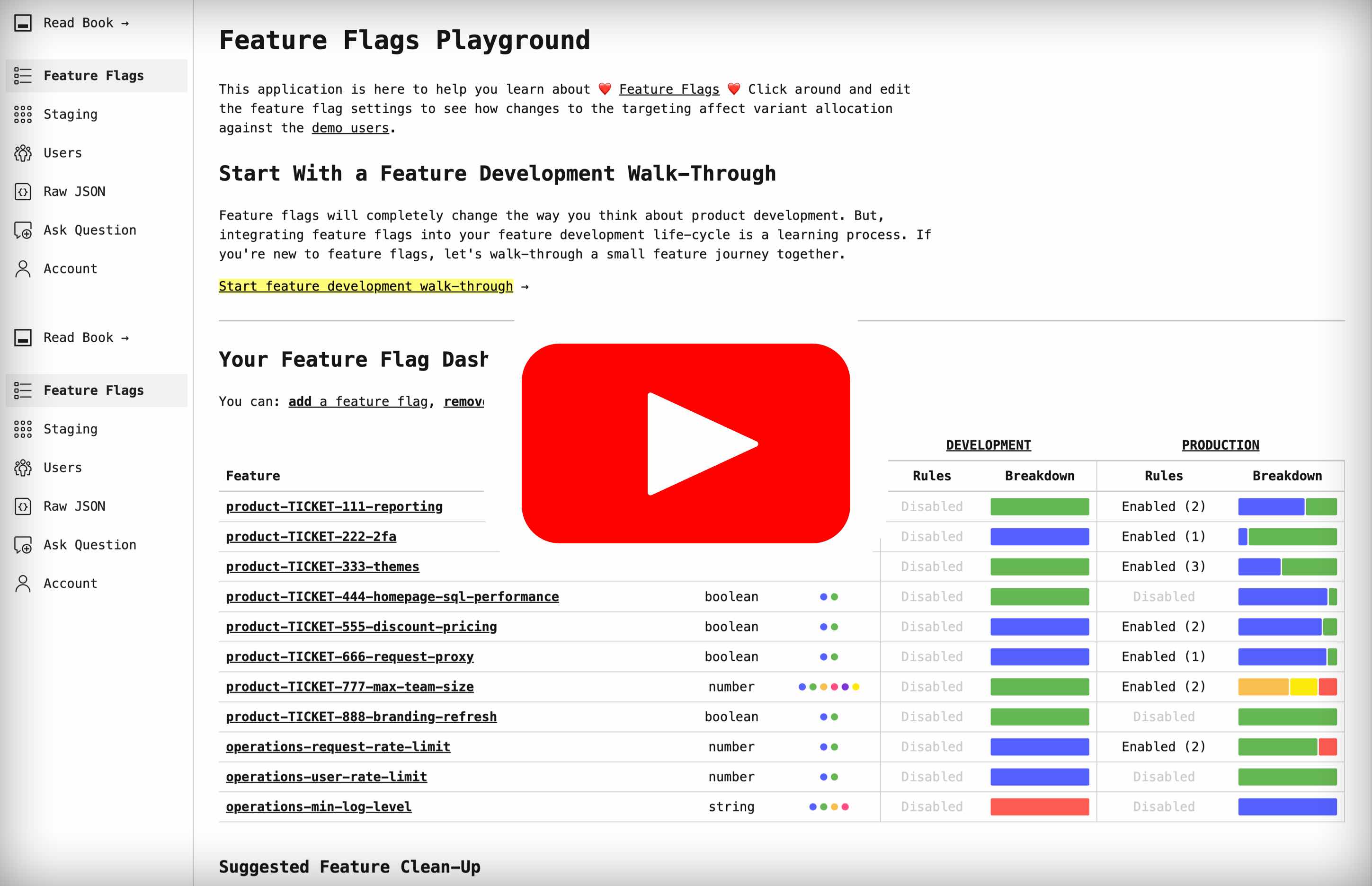Open the lower Staging menu item

pos(70,429)
